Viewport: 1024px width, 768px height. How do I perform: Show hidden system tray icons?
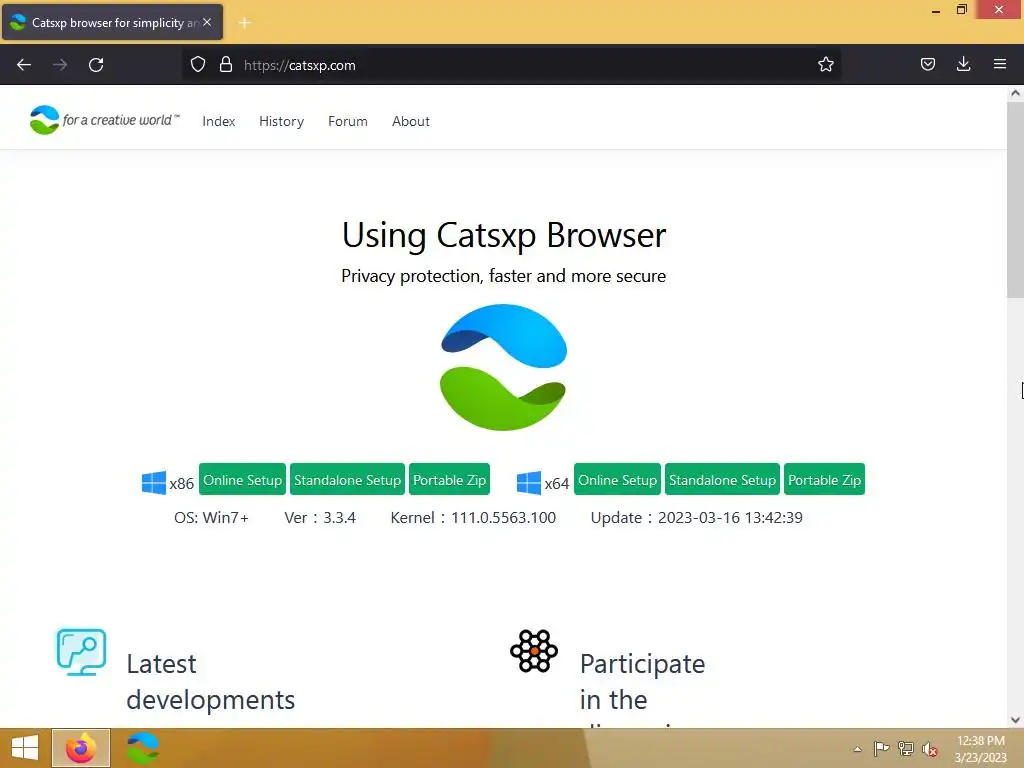pos(857,749)
